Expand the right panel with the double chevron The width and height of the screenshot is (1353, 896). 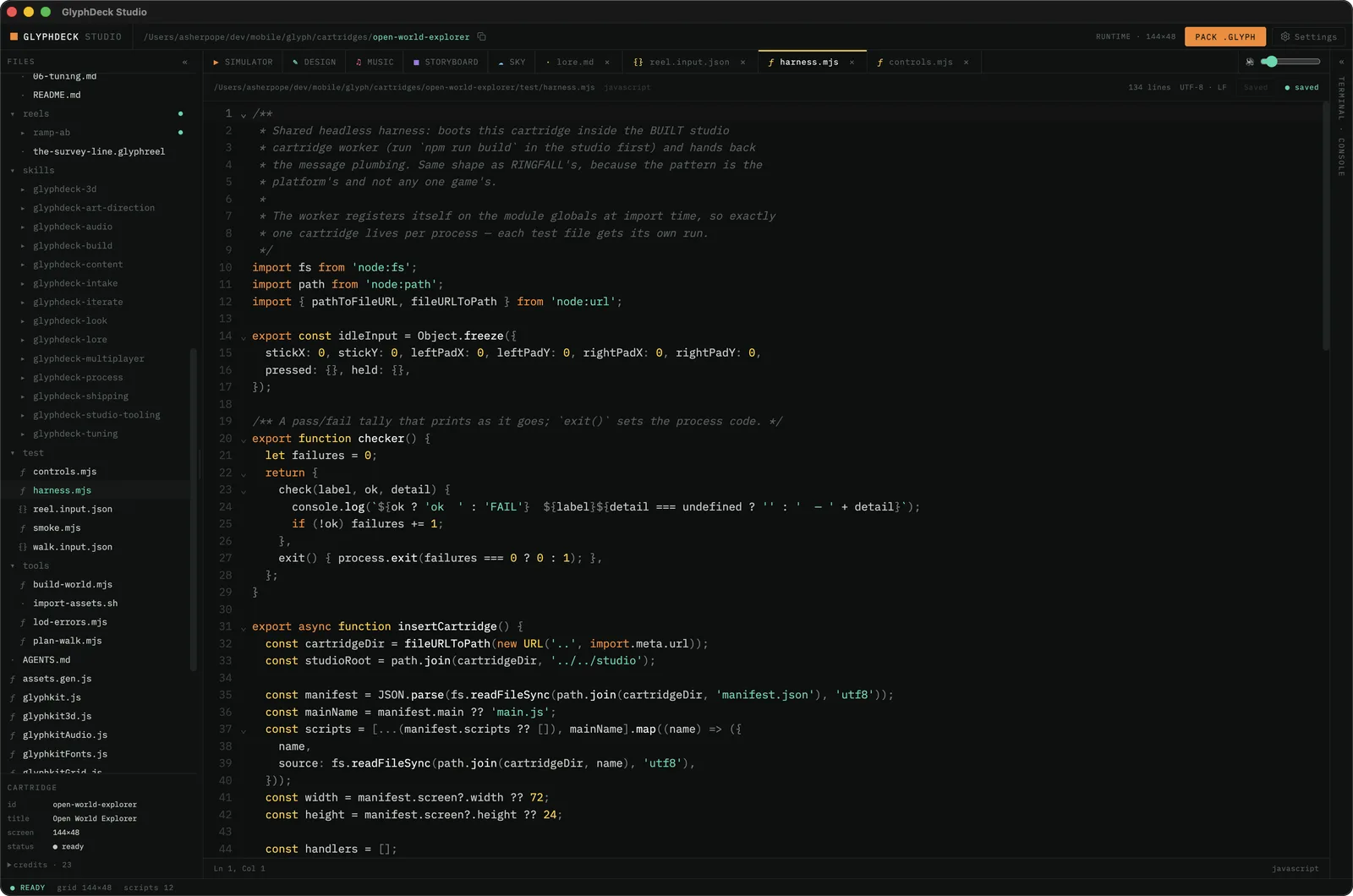[1340, 62]
